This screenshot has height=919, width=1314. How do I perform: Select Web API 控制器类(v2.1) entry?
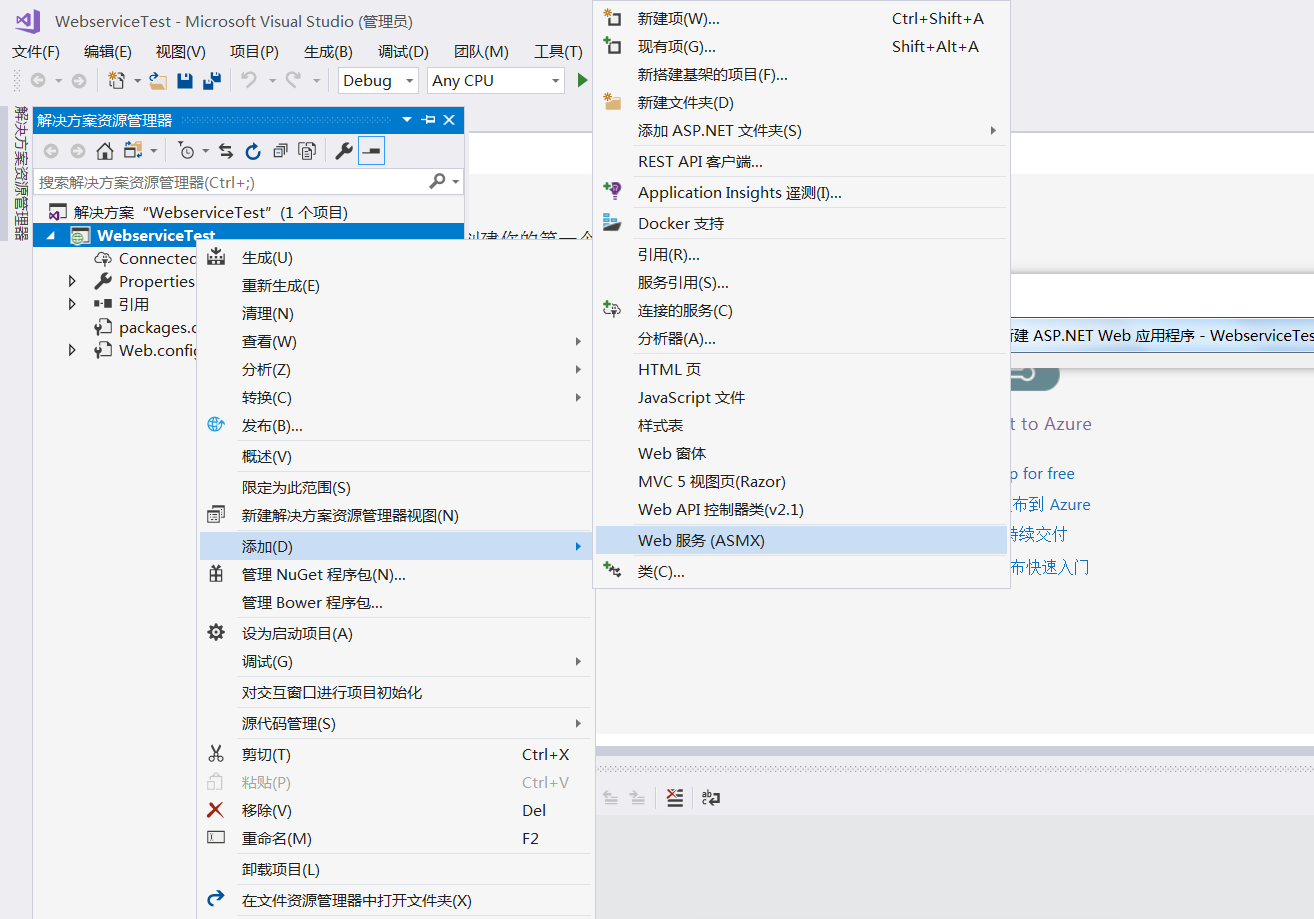click(801, 509)
